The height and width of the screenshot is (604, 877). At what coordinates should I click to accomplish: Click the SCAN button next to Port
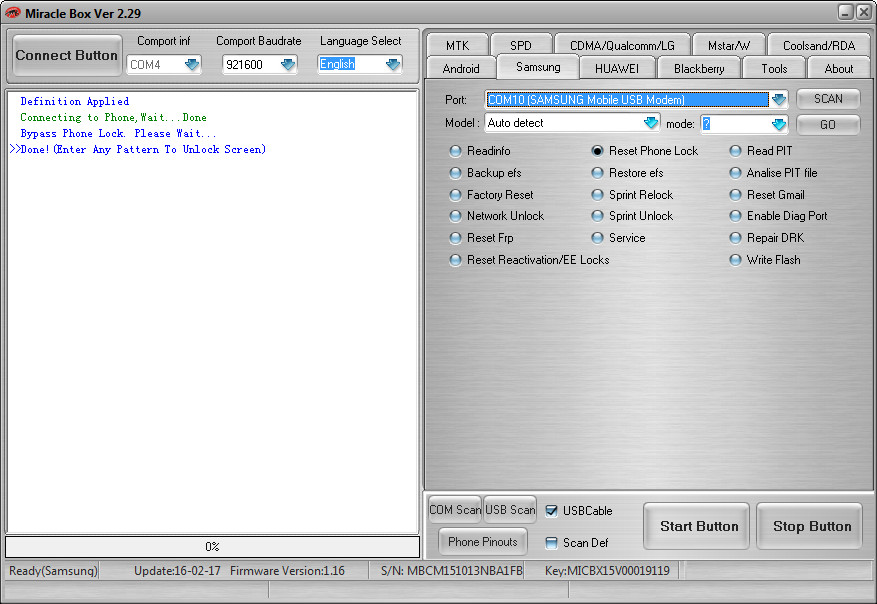(828, 99)
